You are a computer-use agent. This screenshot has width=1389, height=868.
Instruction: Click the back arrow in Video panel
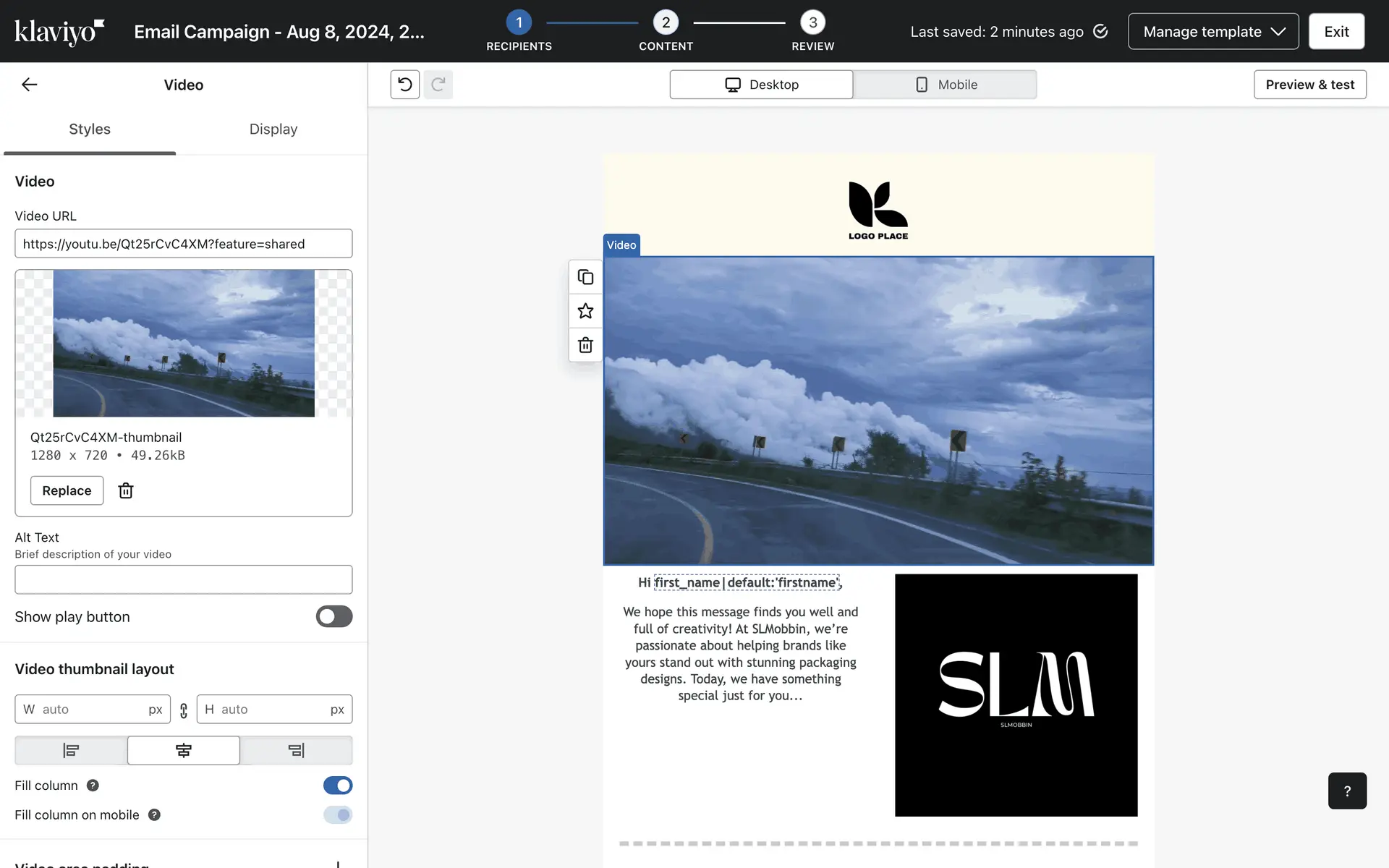[x=29, y=85]
